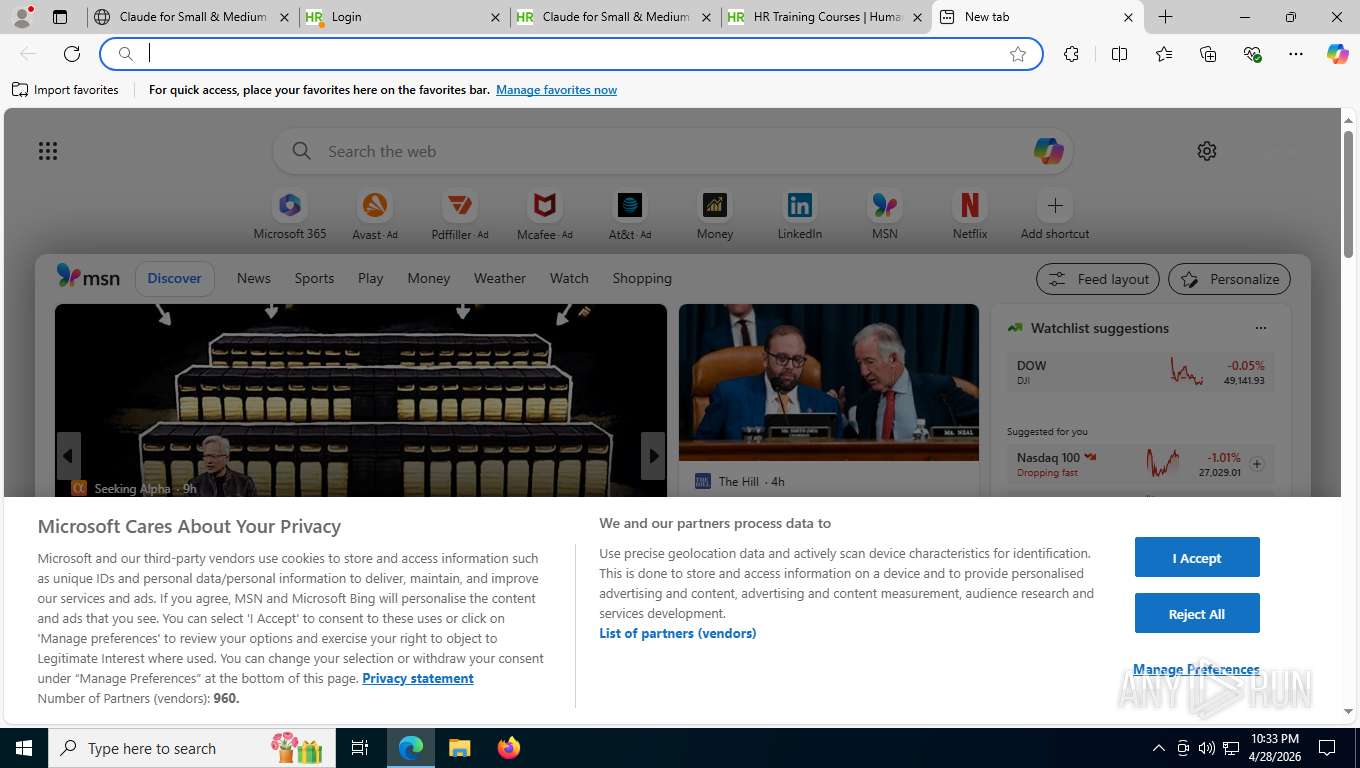Open File Explorer from the taskbar

459,748
